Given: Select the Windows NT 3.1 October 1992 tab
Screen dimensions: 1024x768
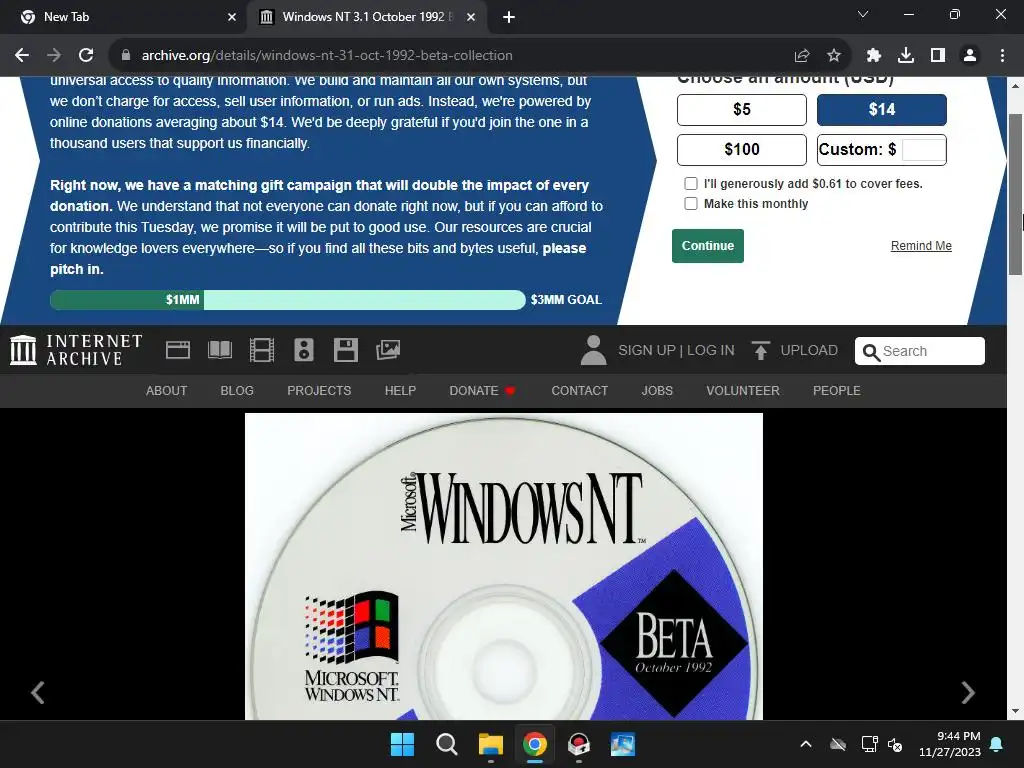Looking at the screenshot, I should point(367,17).
